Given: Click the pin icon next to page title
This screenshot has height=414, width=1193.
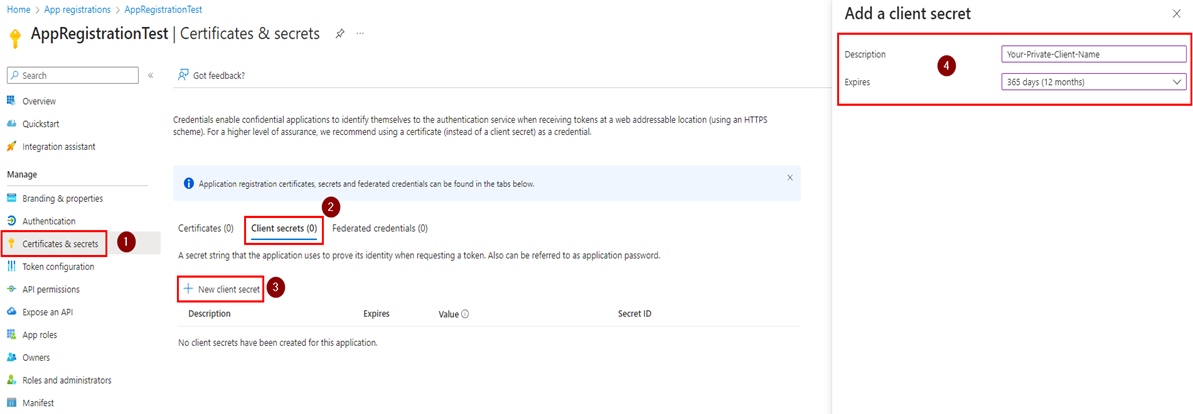Looking at the screenshot, I should pyautogui.click(x=340, y=33).
